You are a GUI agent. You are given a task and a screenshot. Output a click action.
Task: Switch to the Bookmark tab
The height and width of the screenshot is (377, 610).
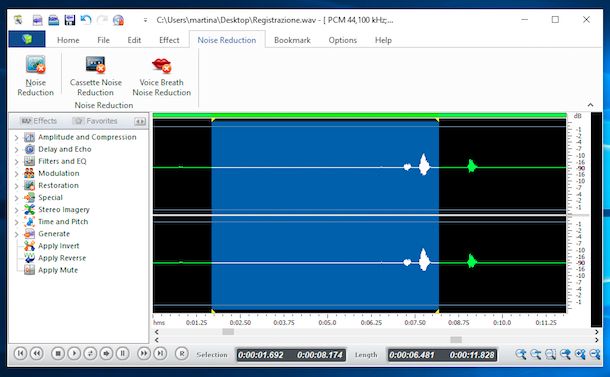coord(292,40)
